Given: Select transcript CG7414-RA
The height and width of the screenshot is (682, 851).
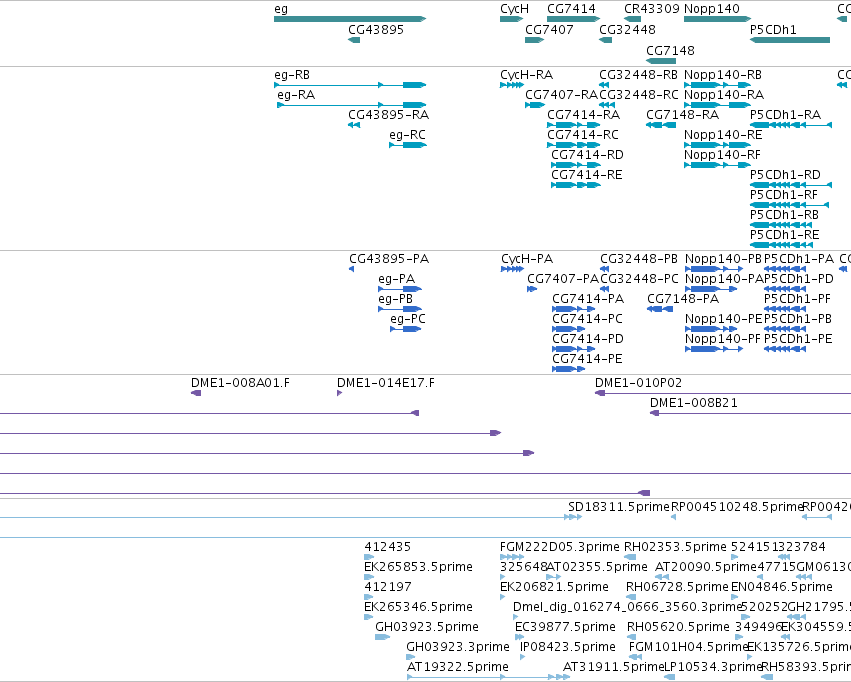Looking at the screenshot, I should [574, 125].
